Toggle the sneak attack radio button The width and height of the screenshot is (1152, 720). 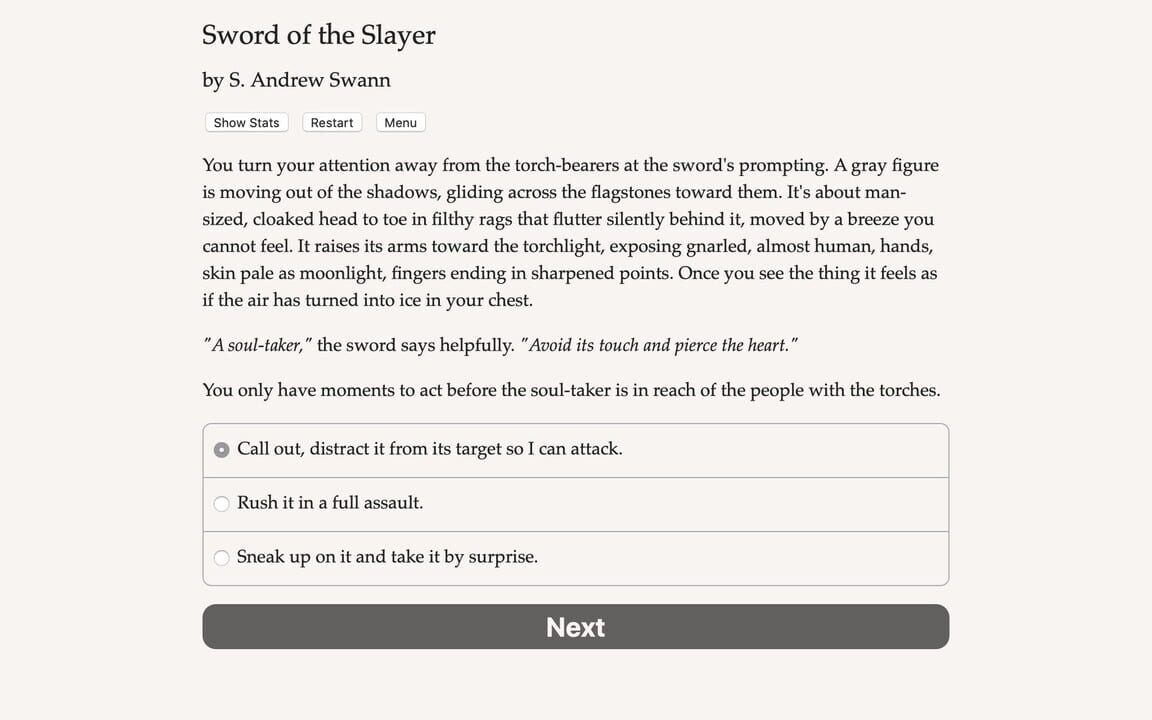point(221,557)
